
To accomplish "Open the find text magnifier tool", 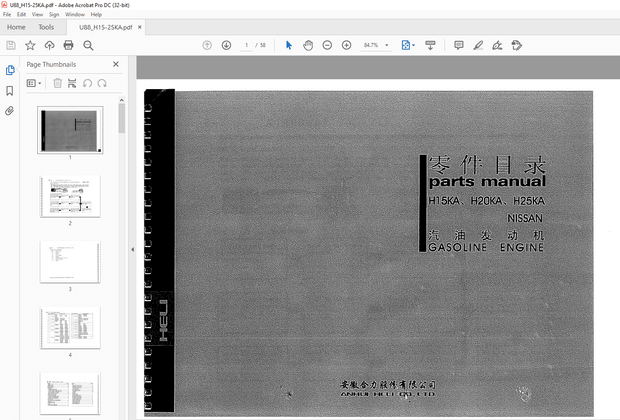I will (x=88, y=45).
